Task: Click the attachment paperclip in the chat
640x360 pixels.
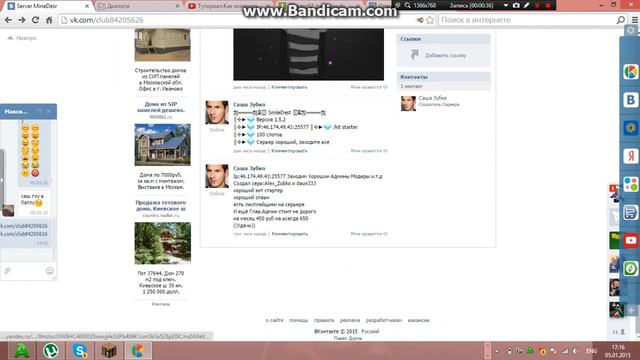Action: click(7, 270)
